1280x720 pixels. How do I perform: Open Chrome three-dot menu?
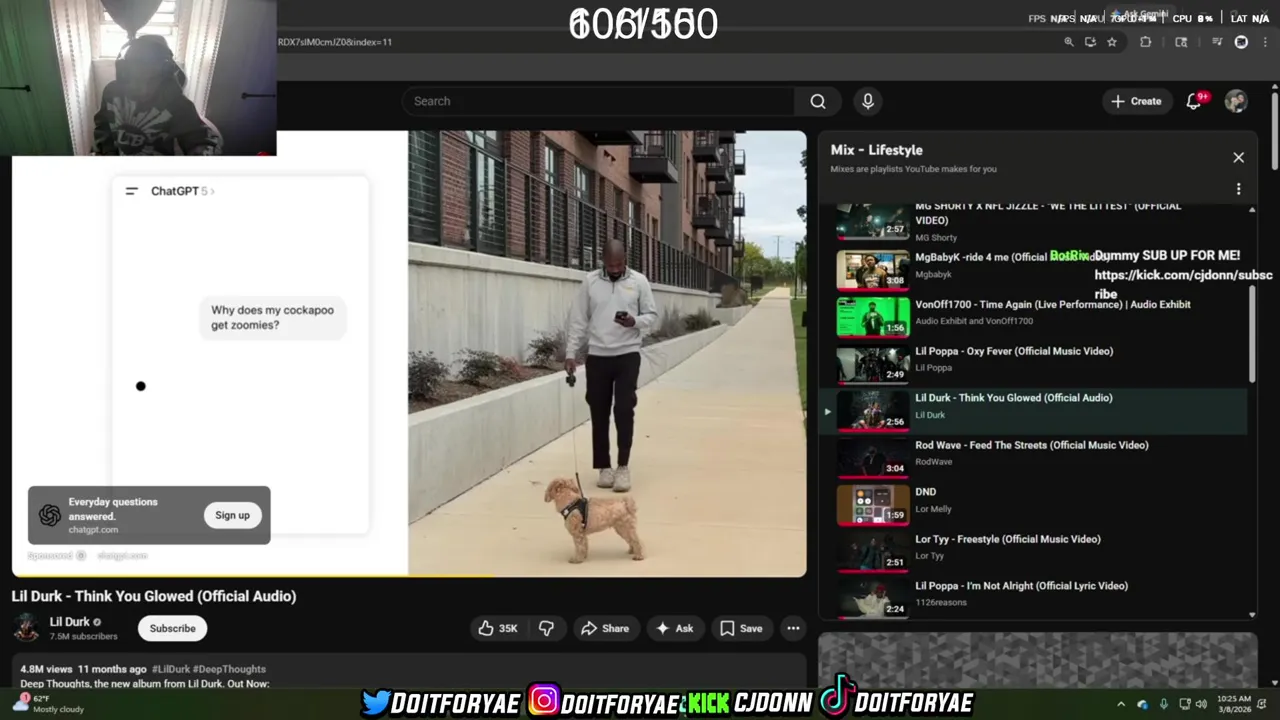click(1266, 42)
